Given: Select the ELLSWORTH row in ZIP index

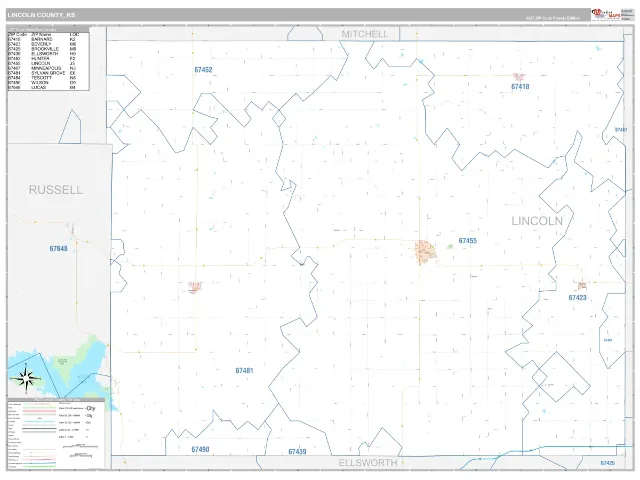Looking at the screenshot, I should (42, 54).
